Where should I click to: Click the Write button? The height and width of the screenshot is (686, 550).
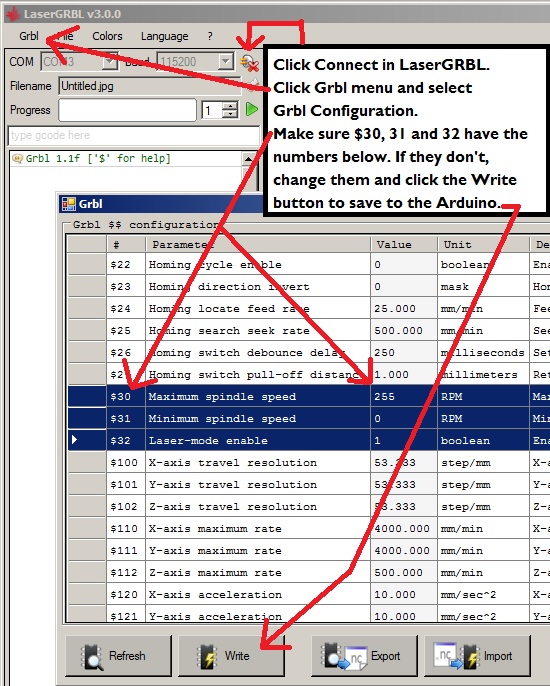click(231, 656)
